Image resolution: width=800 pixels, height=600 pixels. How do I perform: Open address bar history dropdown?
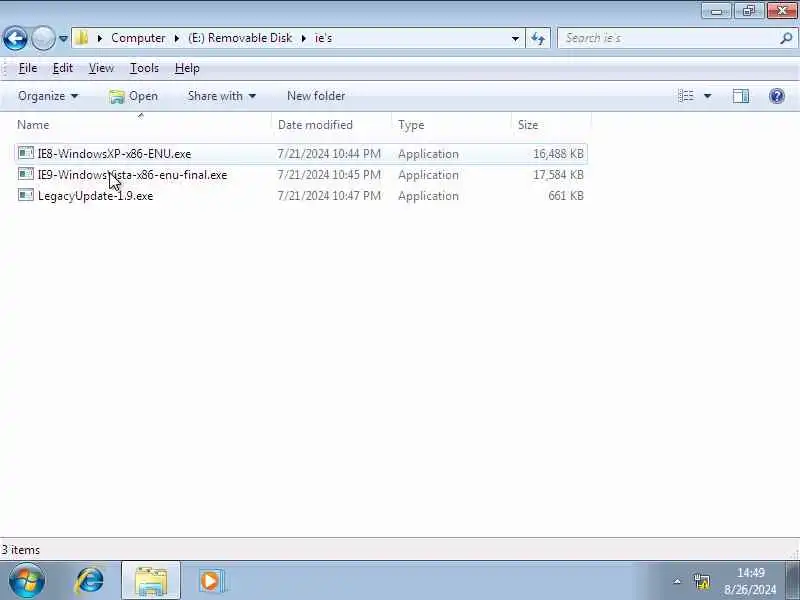tap(515, 38)
